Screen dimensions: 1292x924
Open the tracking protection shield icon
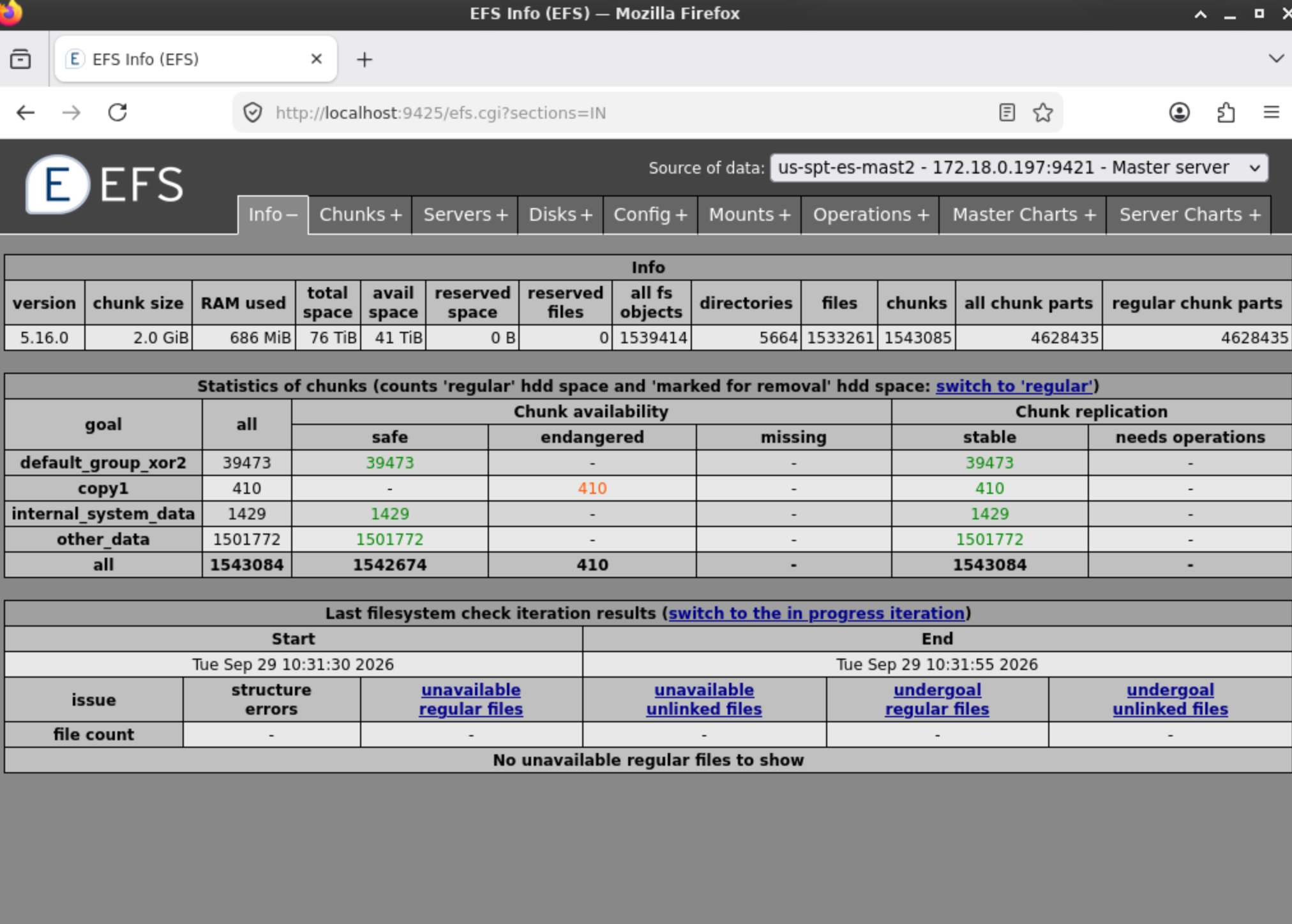[x=253, y=113]
